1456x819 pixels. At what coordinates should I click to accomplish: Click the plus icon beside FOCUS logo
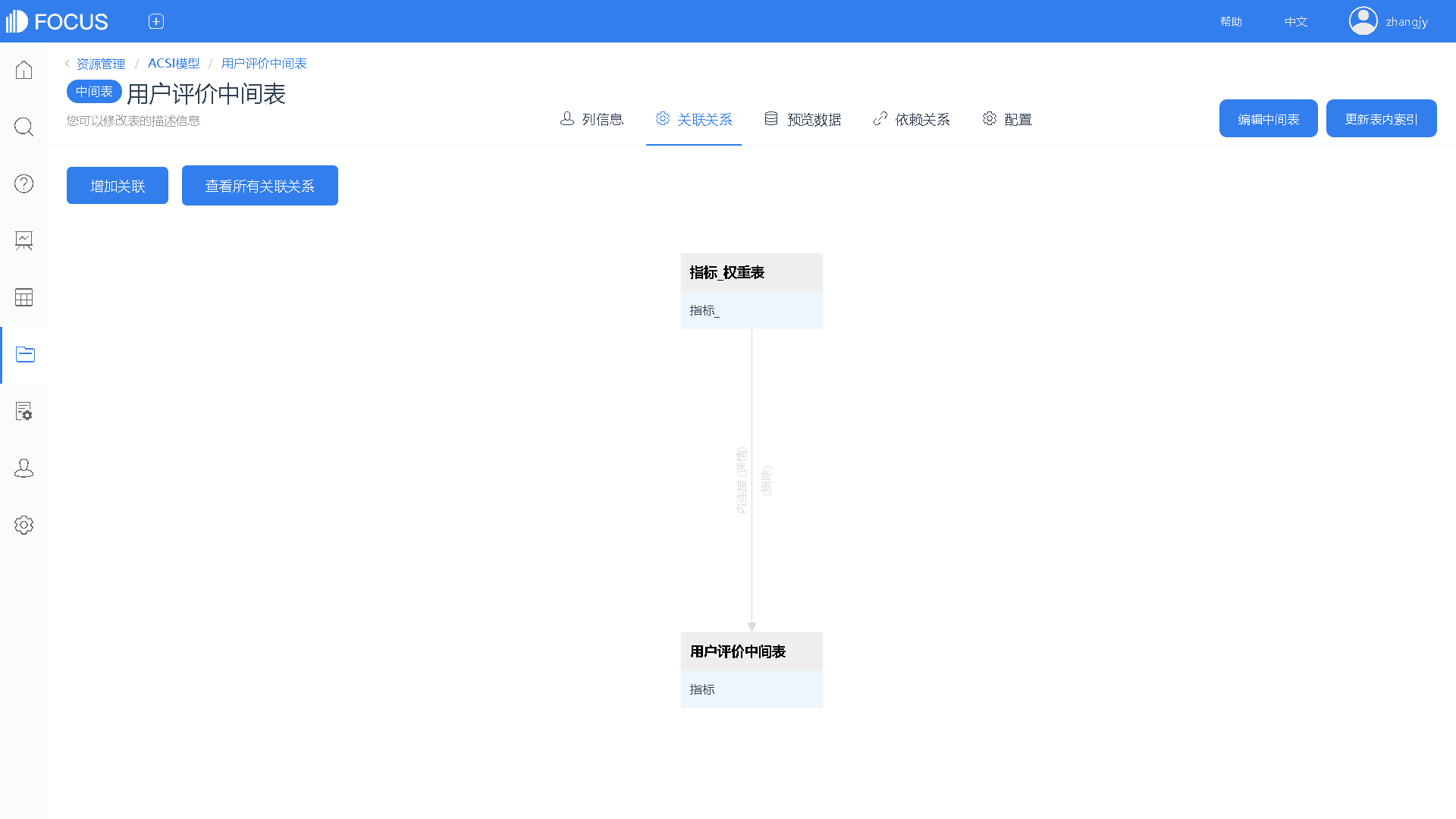point(156,21)
